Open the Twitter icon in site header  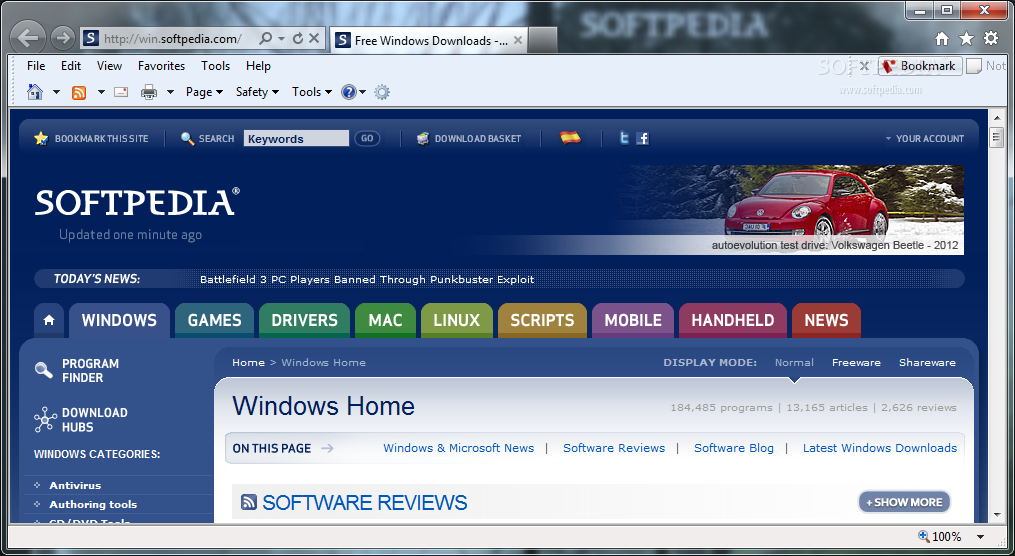point(624,138)
